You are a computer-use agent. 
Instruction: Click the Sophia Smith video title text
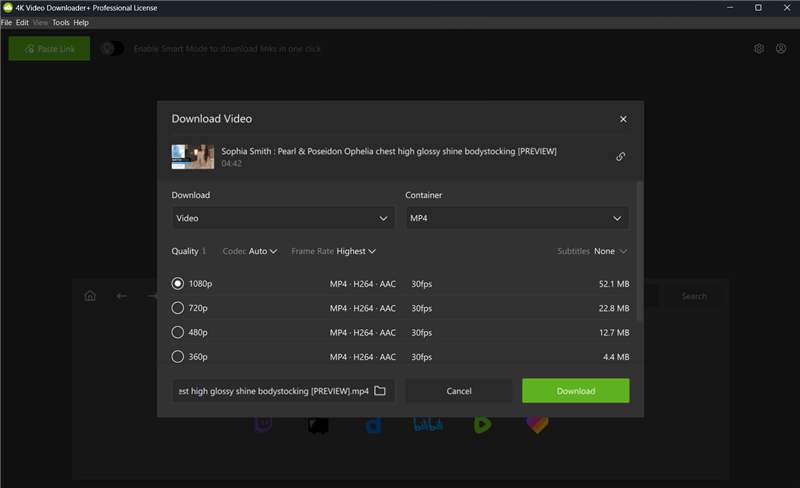coord(389,151)
